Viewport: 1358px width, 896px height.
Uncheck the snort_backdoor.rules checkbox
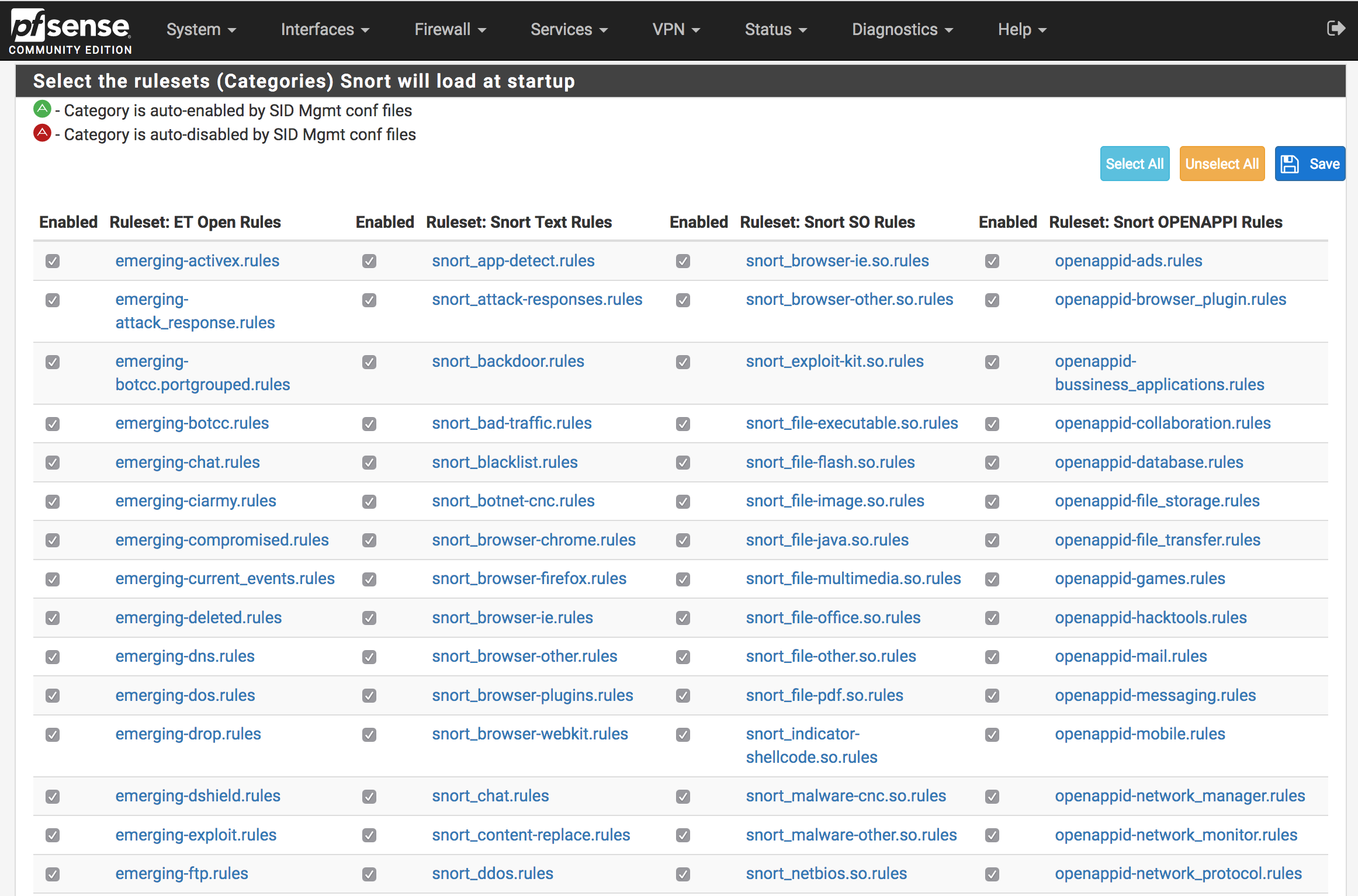point(369,362)
